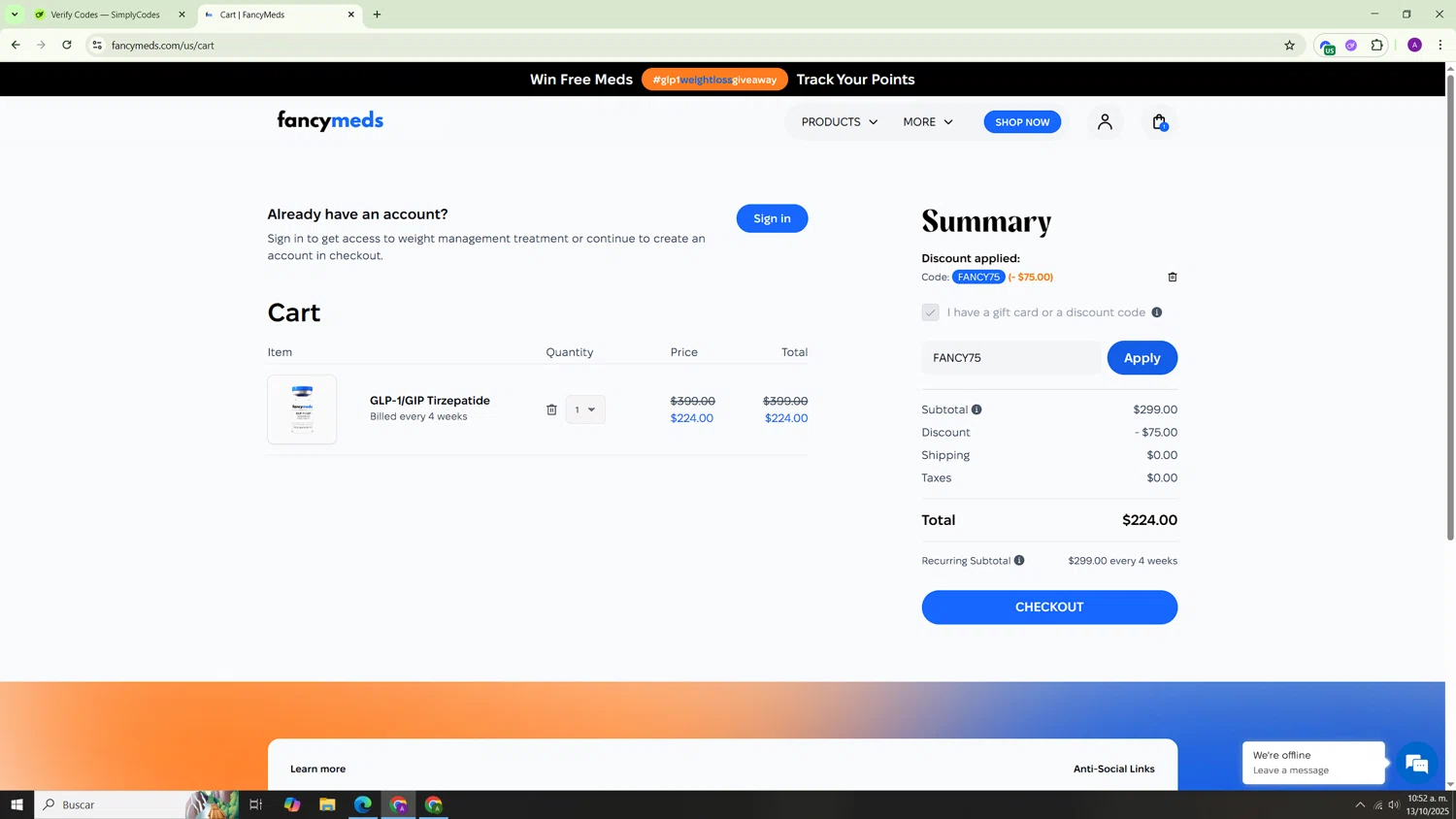Click SHOP NOW button

coord(1022,121)
